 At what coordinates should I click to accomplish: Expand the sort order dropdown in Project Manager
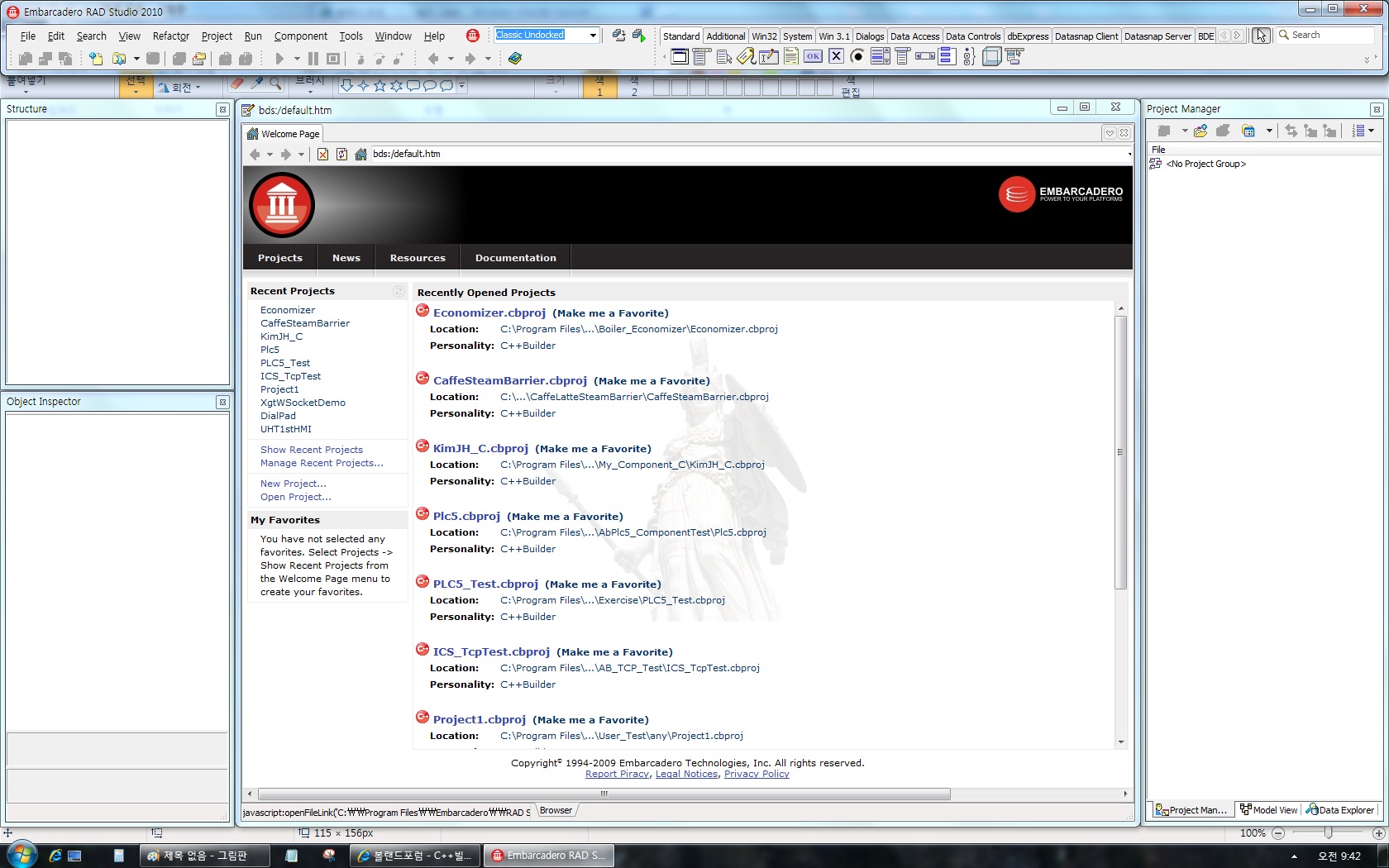[1371, 131]
